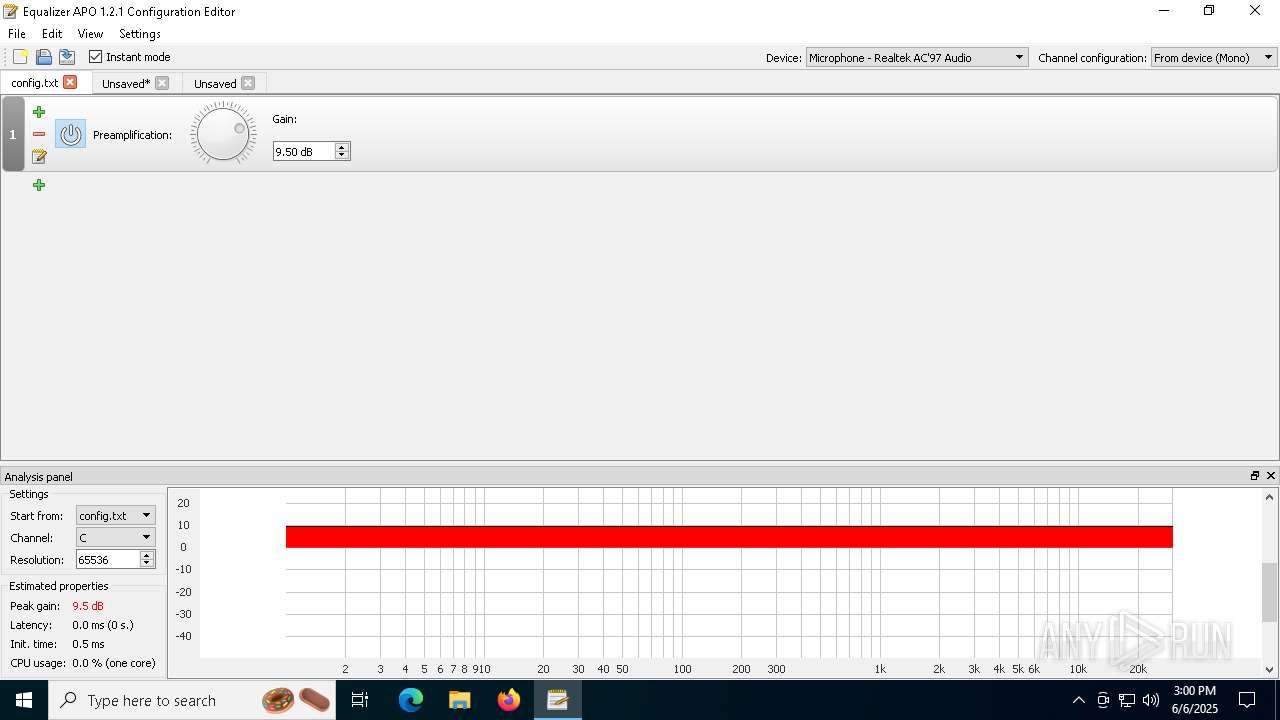The width and height of the screenshot is (1280, 720).
Task: Click the taskbar clock showing 3:00 PM
Action: click(x=1194, y=700)
